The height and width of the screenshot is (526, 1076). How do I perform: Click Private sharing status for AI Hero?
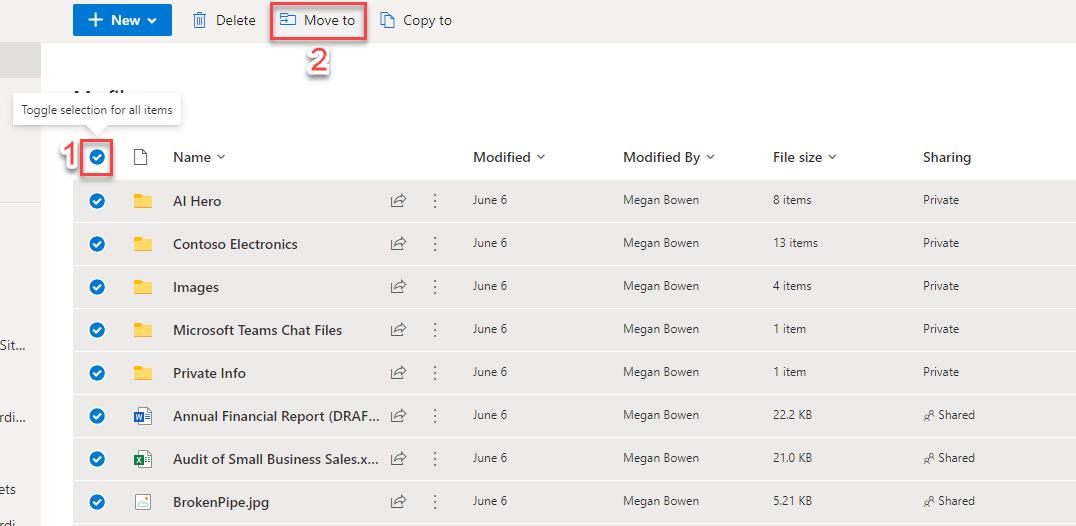941,200
